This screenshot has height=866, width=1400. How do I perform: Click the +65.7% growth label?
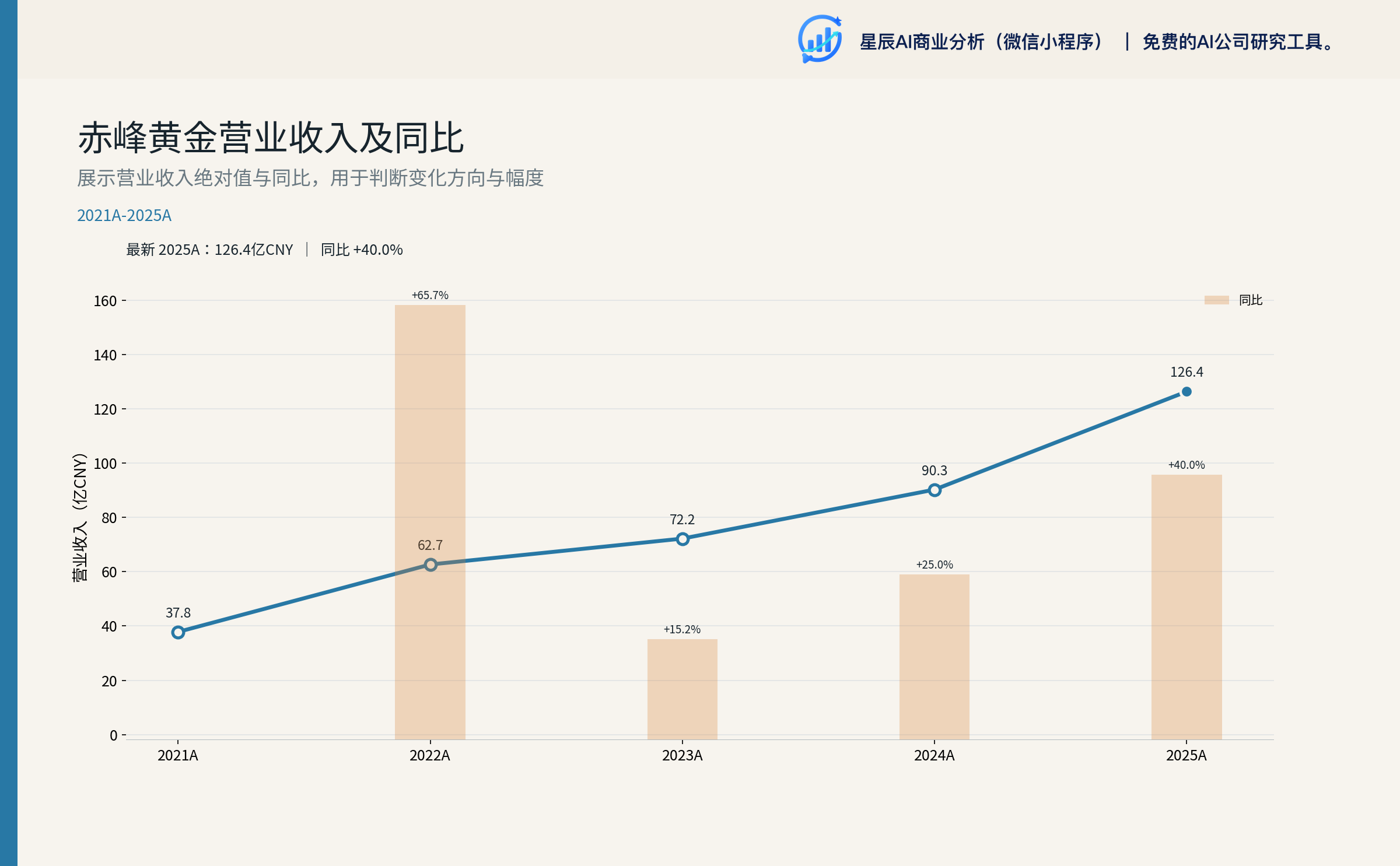pos(430,295)
